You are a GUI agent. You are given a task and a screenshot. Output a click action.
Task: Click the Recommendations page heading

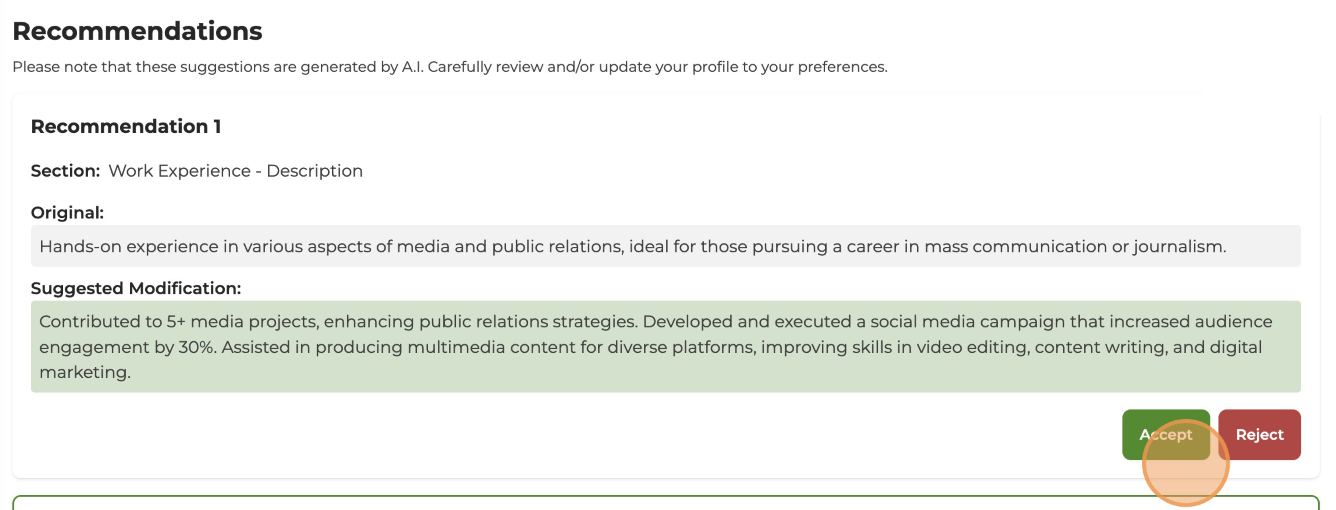pos(137,31)
